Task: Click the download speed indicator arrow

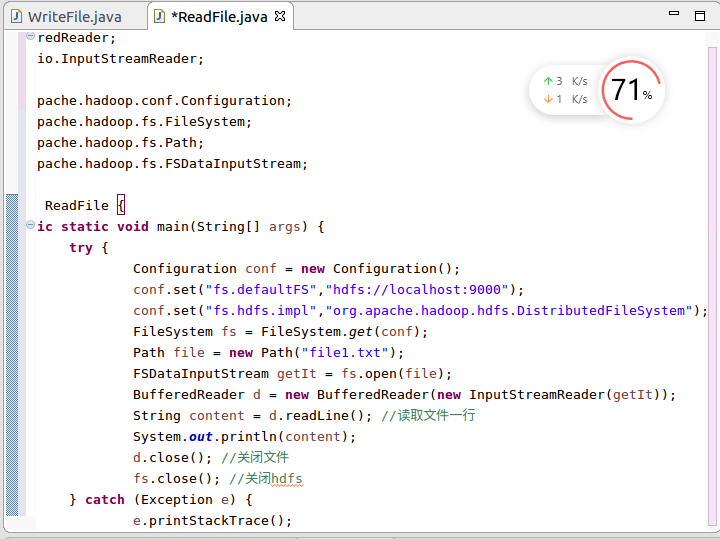Action: coord(548,99)
